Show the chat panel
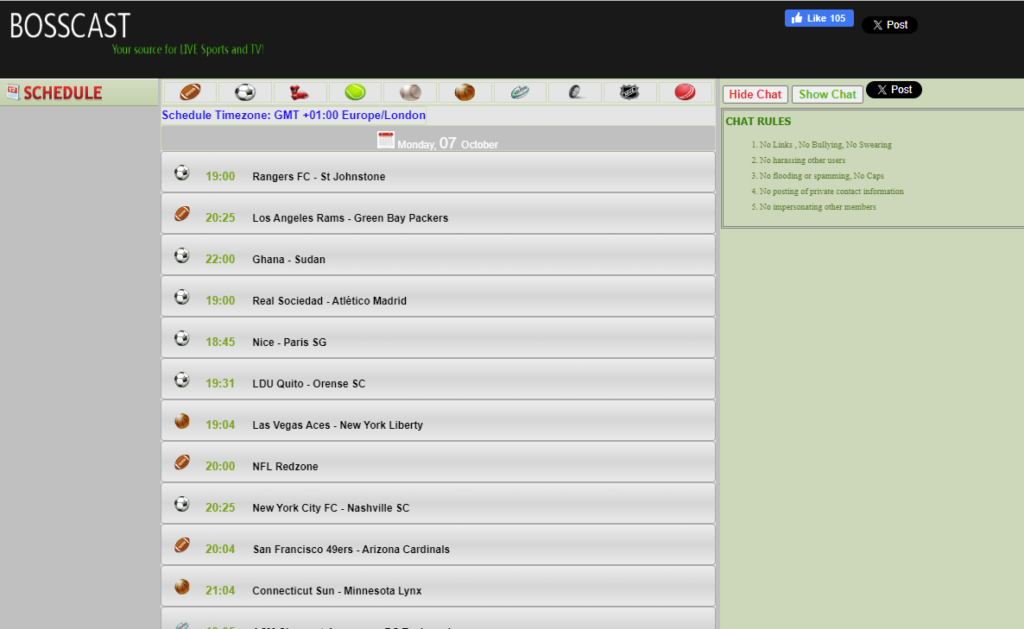The width and height of the screenshot is (1024, 629). (827, 93)
